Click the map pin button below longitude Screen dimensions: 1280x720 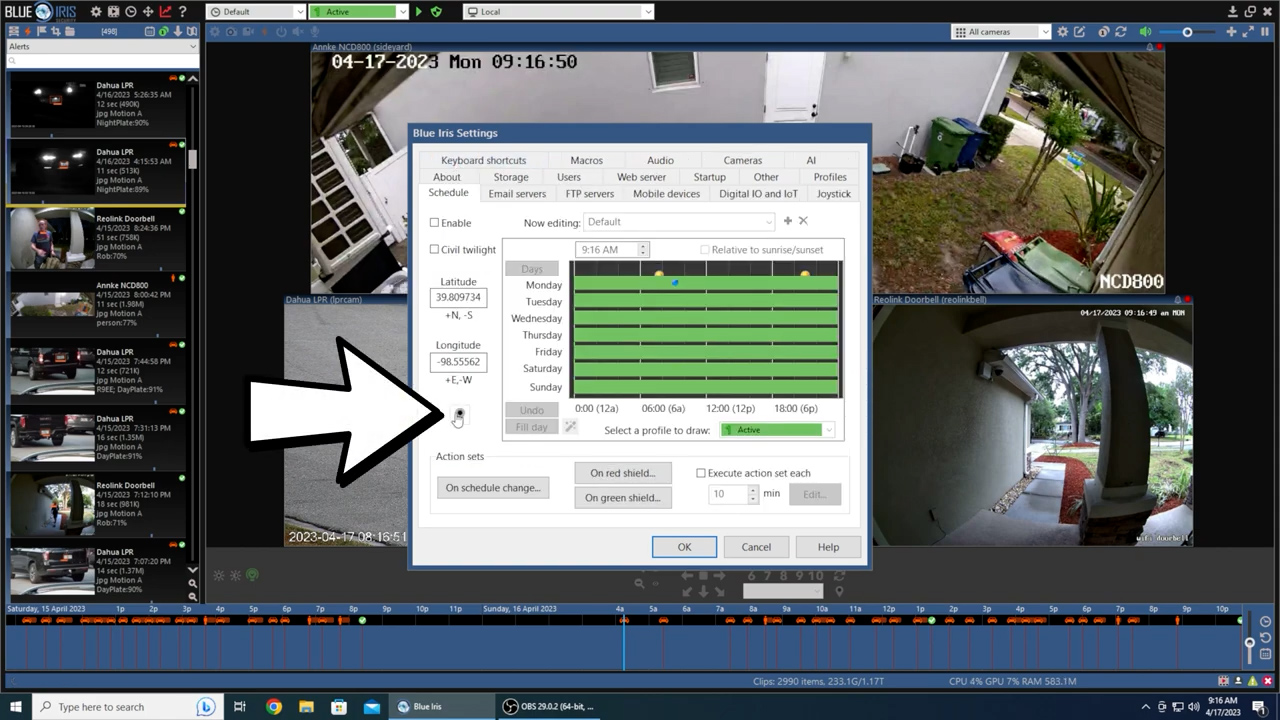[459, 414]
